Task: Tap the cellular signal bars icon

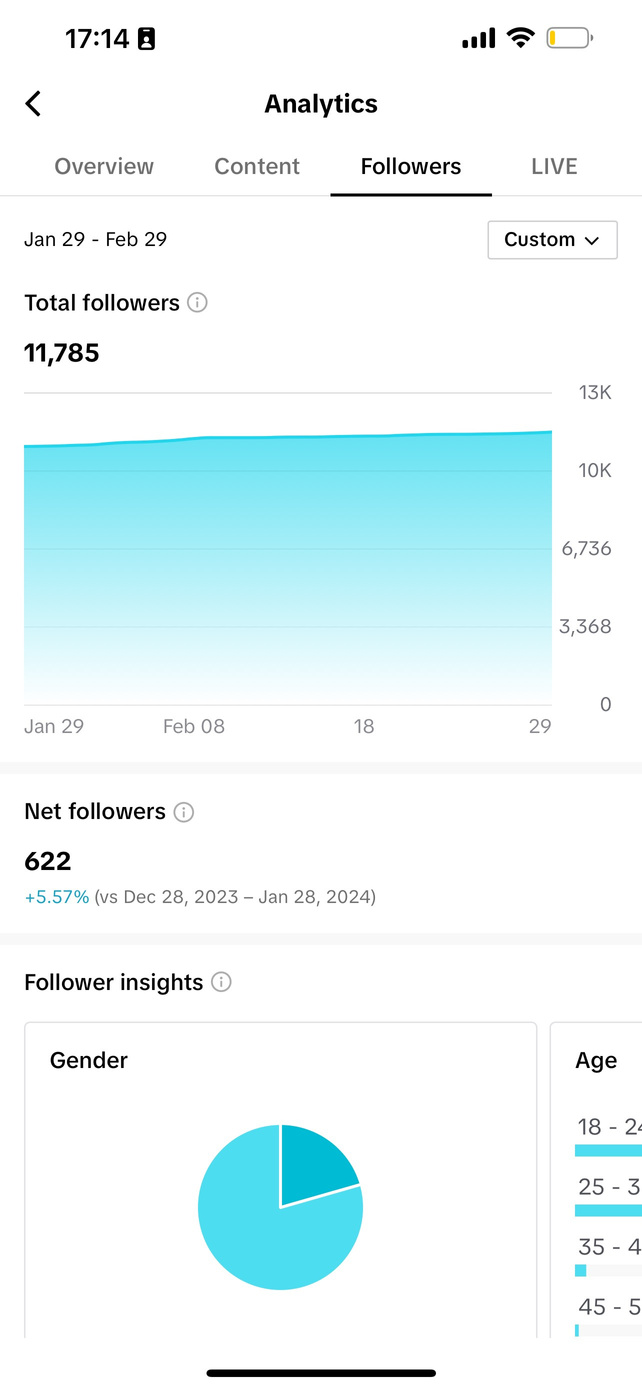Action: click(x=478, y=39)
